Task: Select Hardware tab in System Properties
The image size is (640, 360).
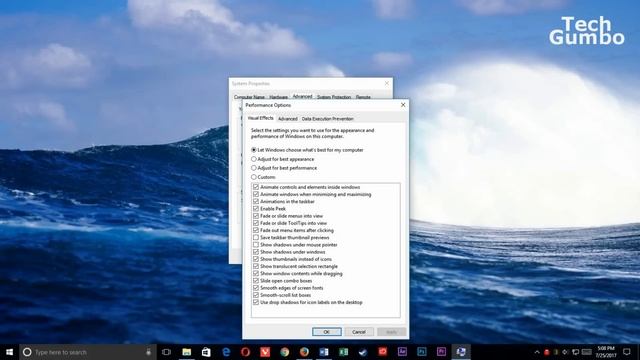Action: pos(278,97)
